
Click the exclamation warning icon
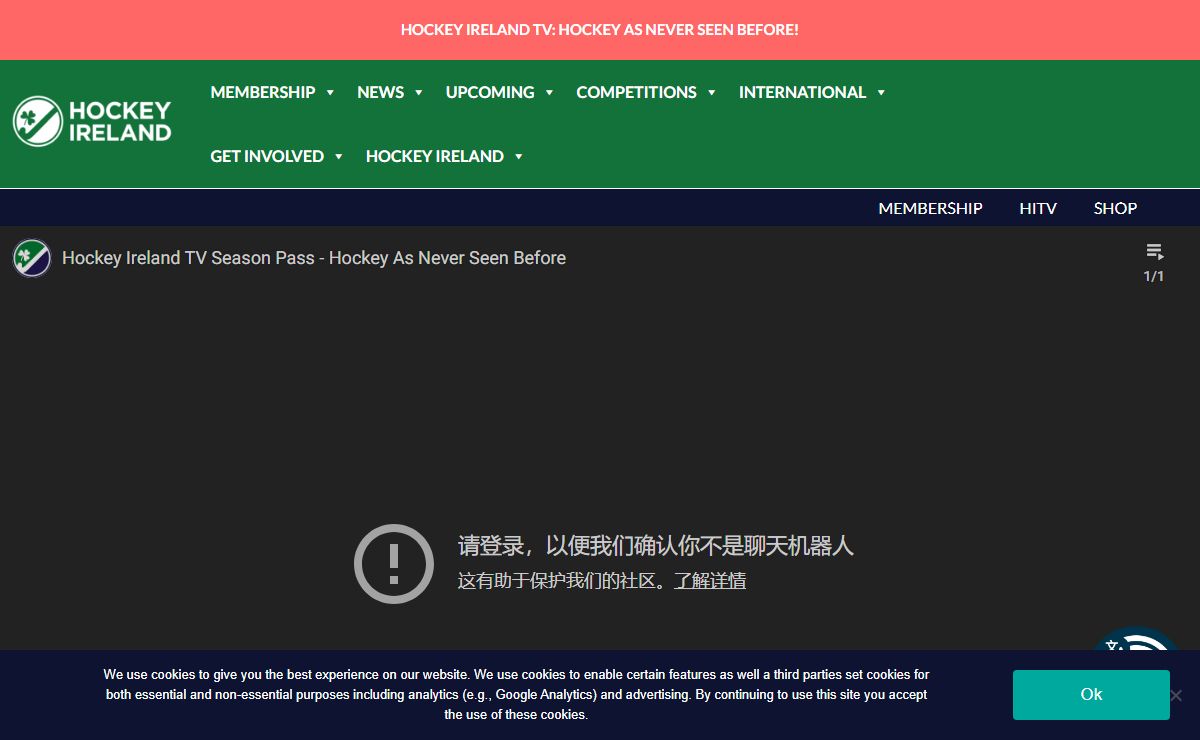[393, 564]
